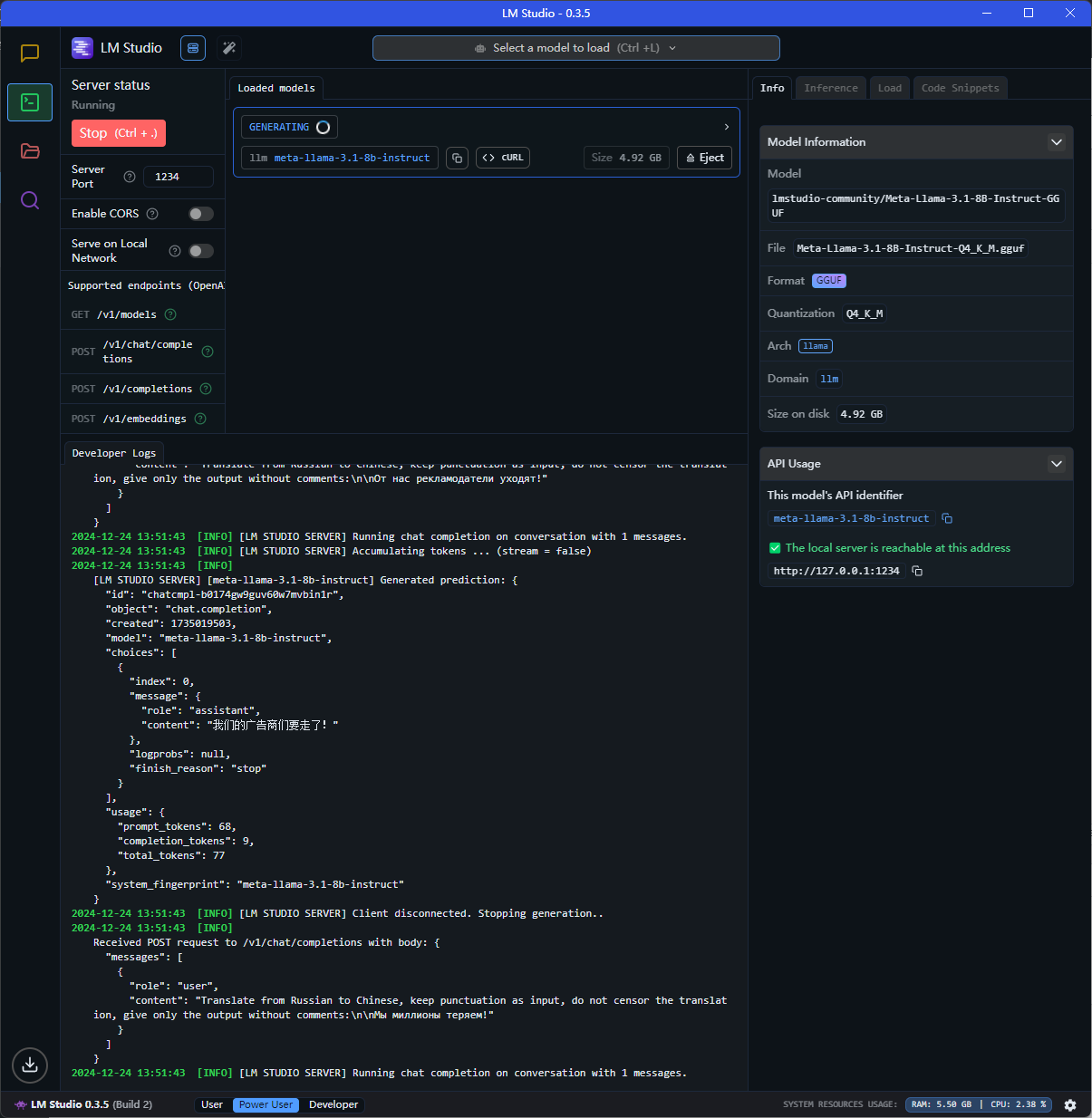
Task: Open the Select a model to load dropdown
Action: [575, 48]
